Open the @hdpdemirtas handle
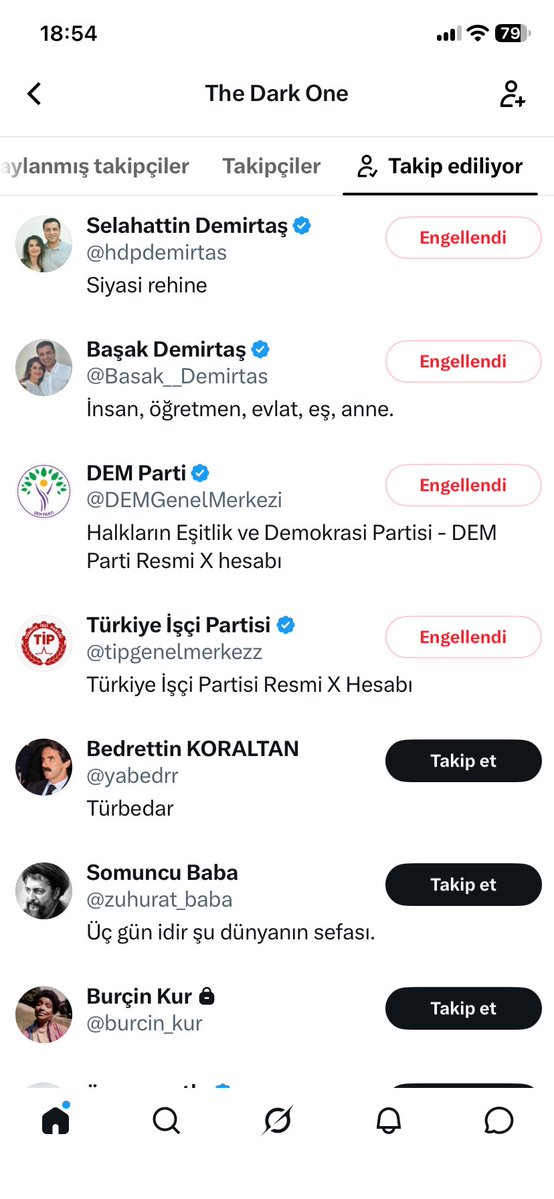This screenshot has width=554, height=1199. [x=156, y=252]
